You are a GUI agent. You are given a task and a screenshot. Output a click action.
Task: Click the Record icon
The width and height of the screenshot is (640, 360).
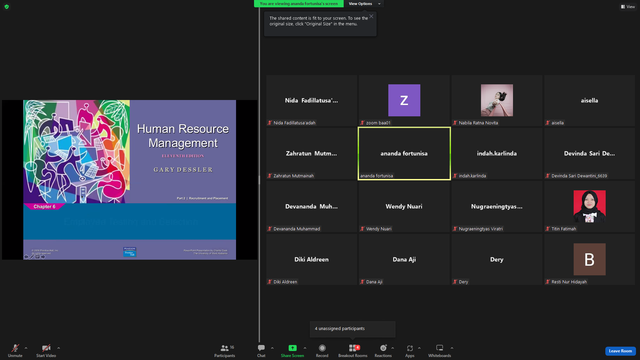tap(322, 348)
